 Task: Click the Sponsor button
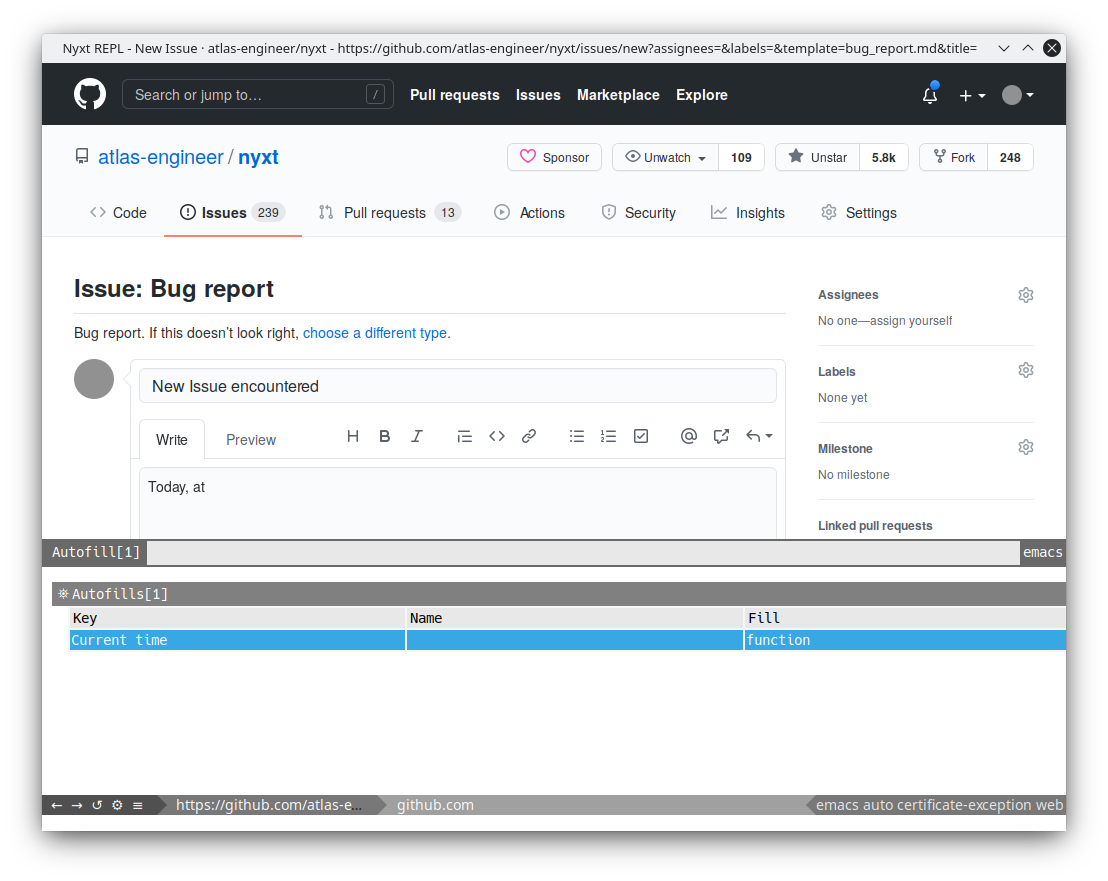555,158
